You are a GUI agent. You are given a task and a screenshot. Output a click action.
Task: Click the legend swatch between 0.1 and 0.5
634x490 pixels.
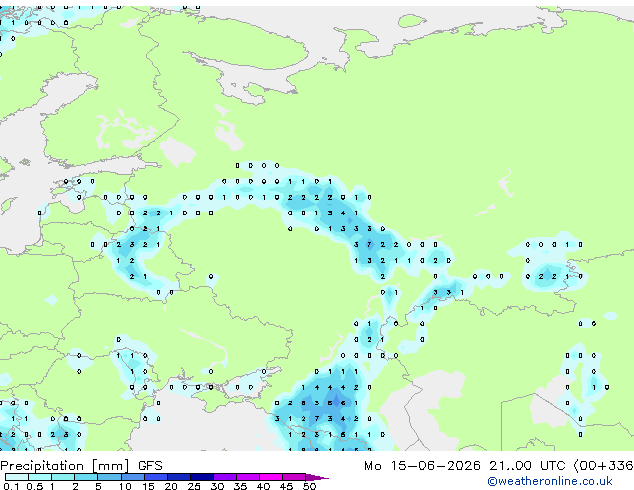click(x=17, y=477)
